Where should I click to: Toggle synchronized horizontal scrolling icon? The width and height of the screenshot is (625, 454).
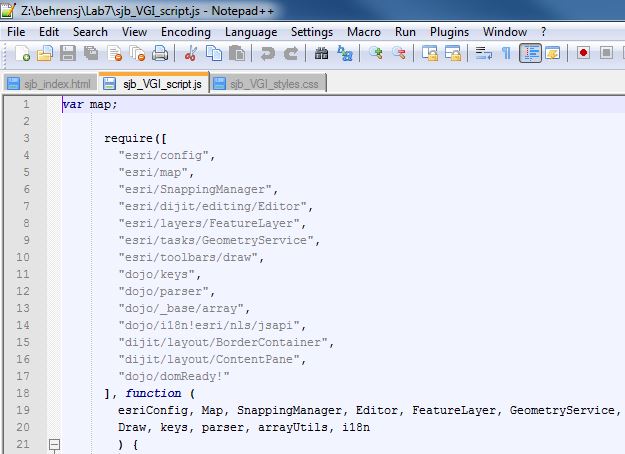(x=453, y=53)
